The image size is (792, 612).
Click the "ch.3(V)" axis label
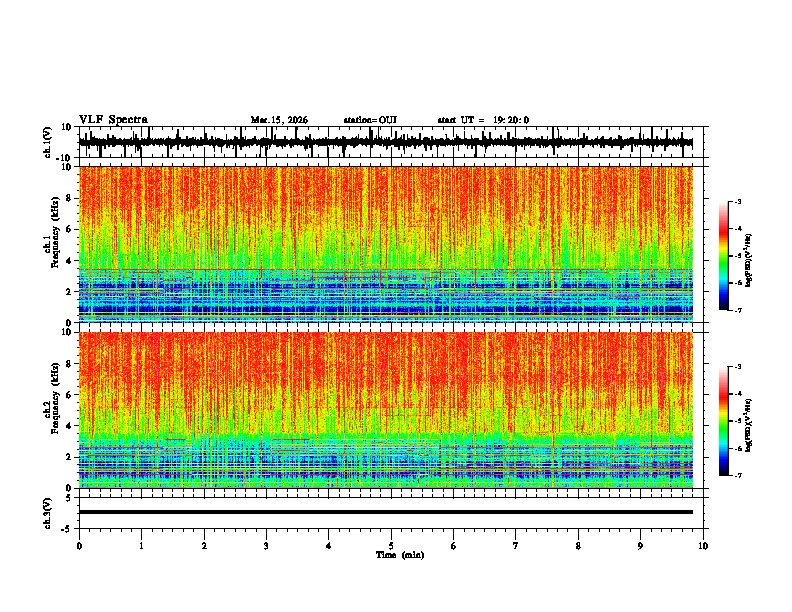point(48,513)
